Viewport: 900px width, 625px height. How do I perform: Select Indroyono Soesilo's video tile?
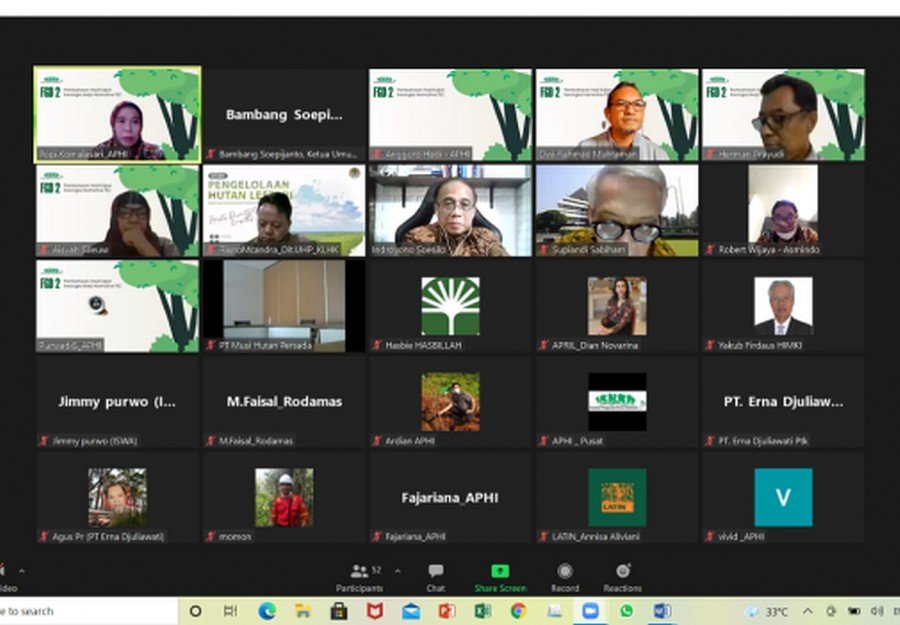click(x=450, y=210)
